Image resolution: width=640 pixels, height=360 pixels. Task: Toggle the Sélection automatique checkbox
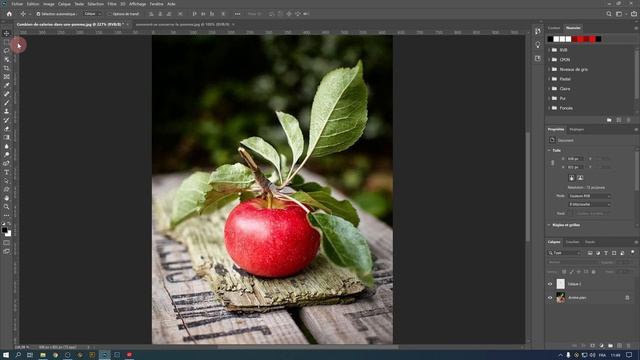38,14
